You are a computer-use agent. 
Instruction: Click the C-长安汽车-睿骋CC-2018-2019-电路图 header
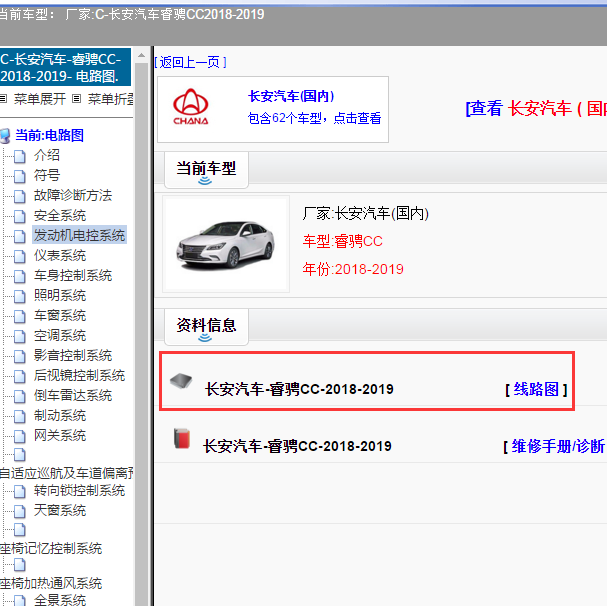pyautogui.click(x=64, y=67)
